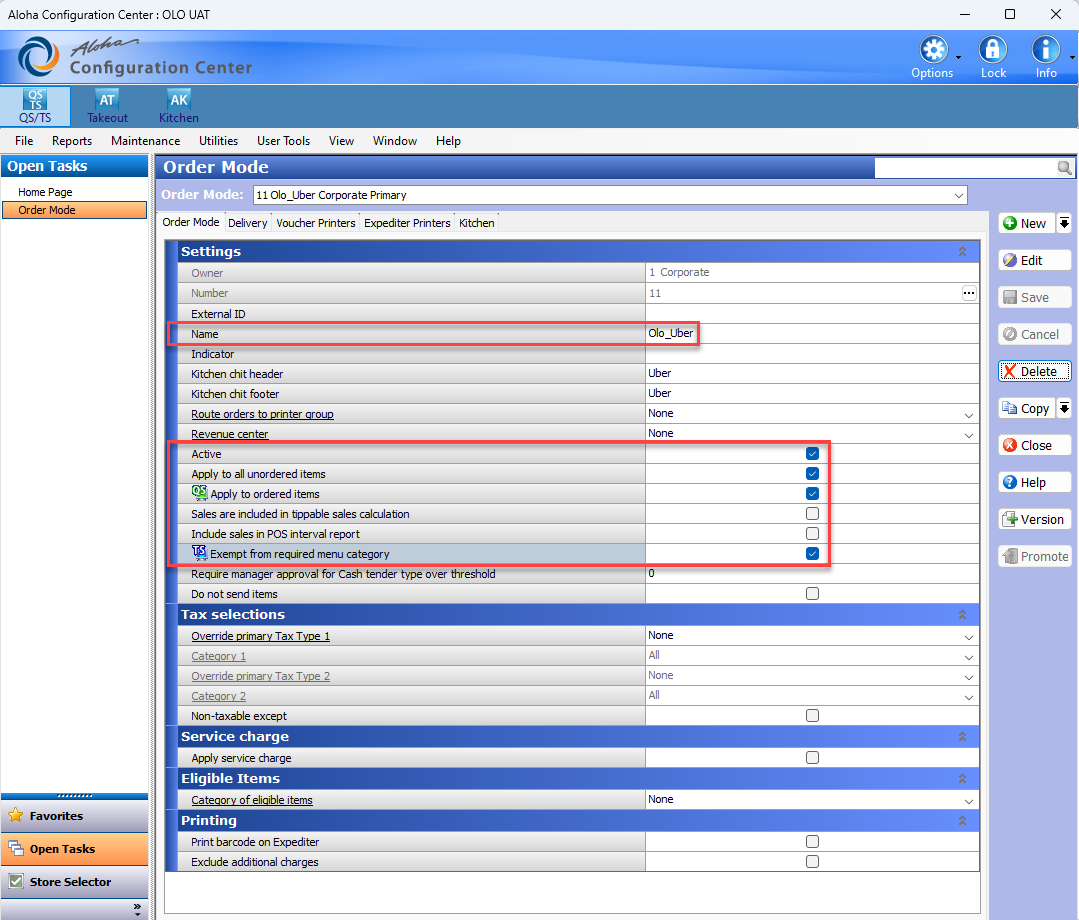Image resolution: width=1079 pixels, height=920 pixels.
Task: Uncheck the Active checkbox
Action: point(812,454)
